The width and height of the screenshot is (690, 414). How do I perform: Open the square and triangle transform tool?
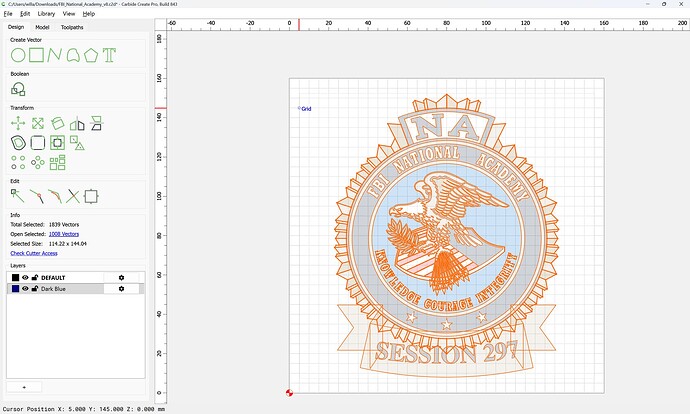[x=77, y=143]
